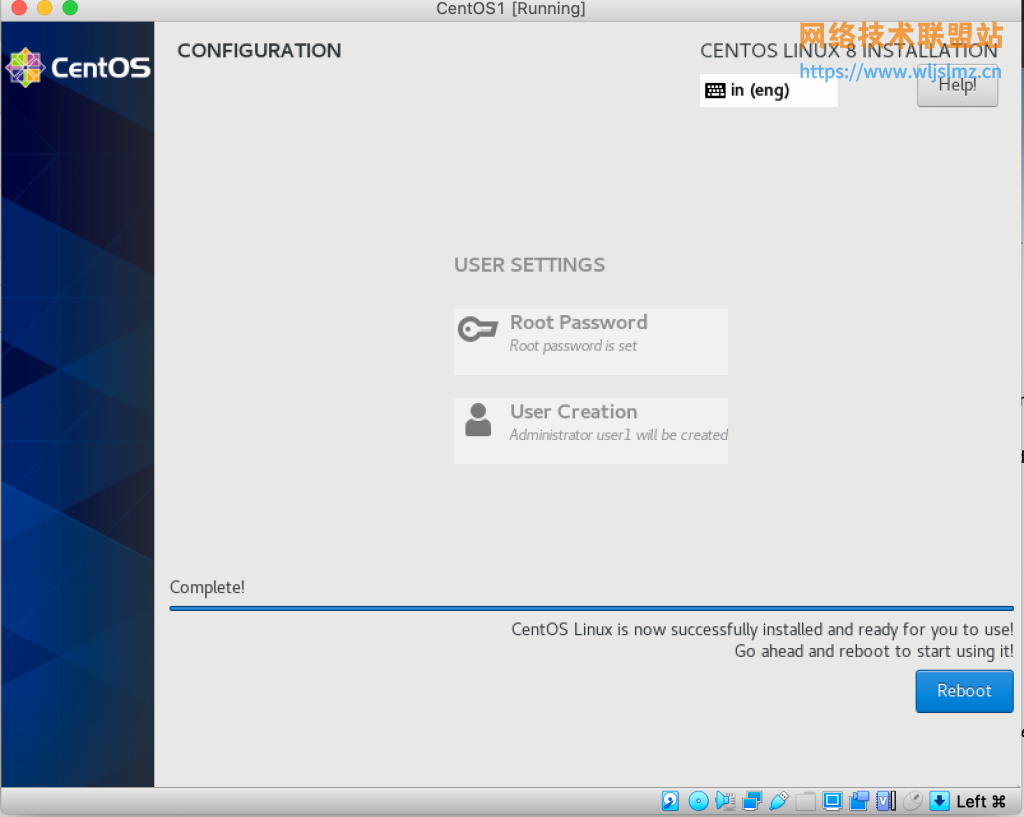1024x817 pixels.
Task: Click the 'in (eng)' keyboard layout indicator
Action: click(768, 90)
